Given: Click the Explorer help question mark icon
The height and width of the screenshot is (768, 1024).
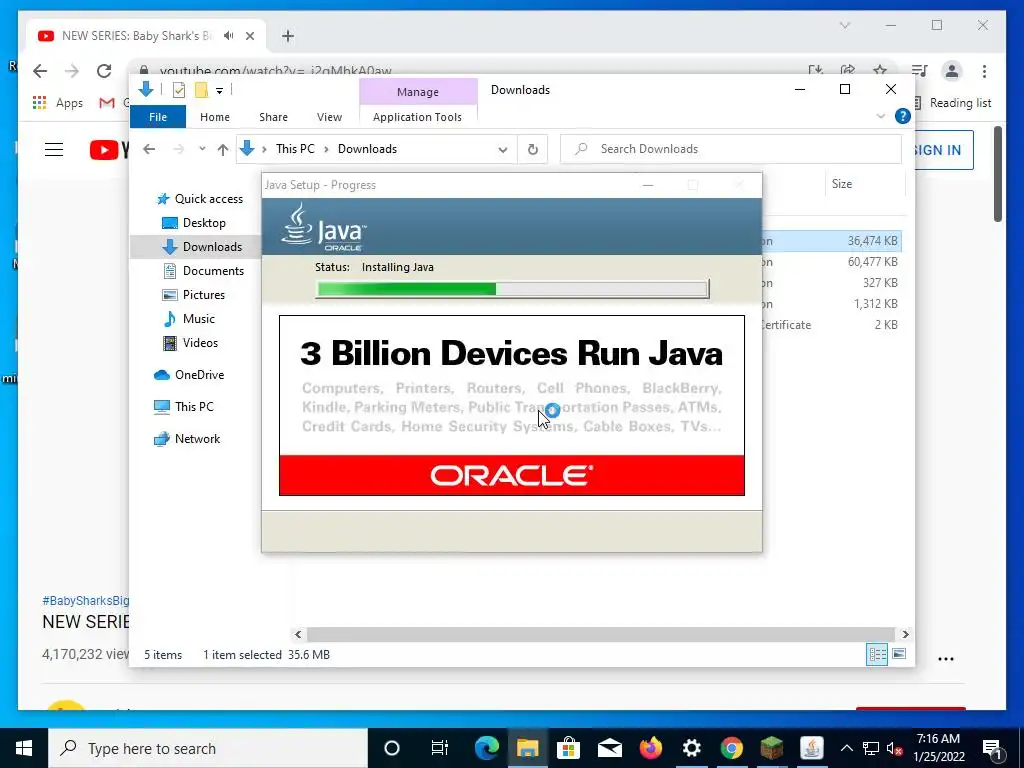Looking at the screenshot, I should coord(903,116).
